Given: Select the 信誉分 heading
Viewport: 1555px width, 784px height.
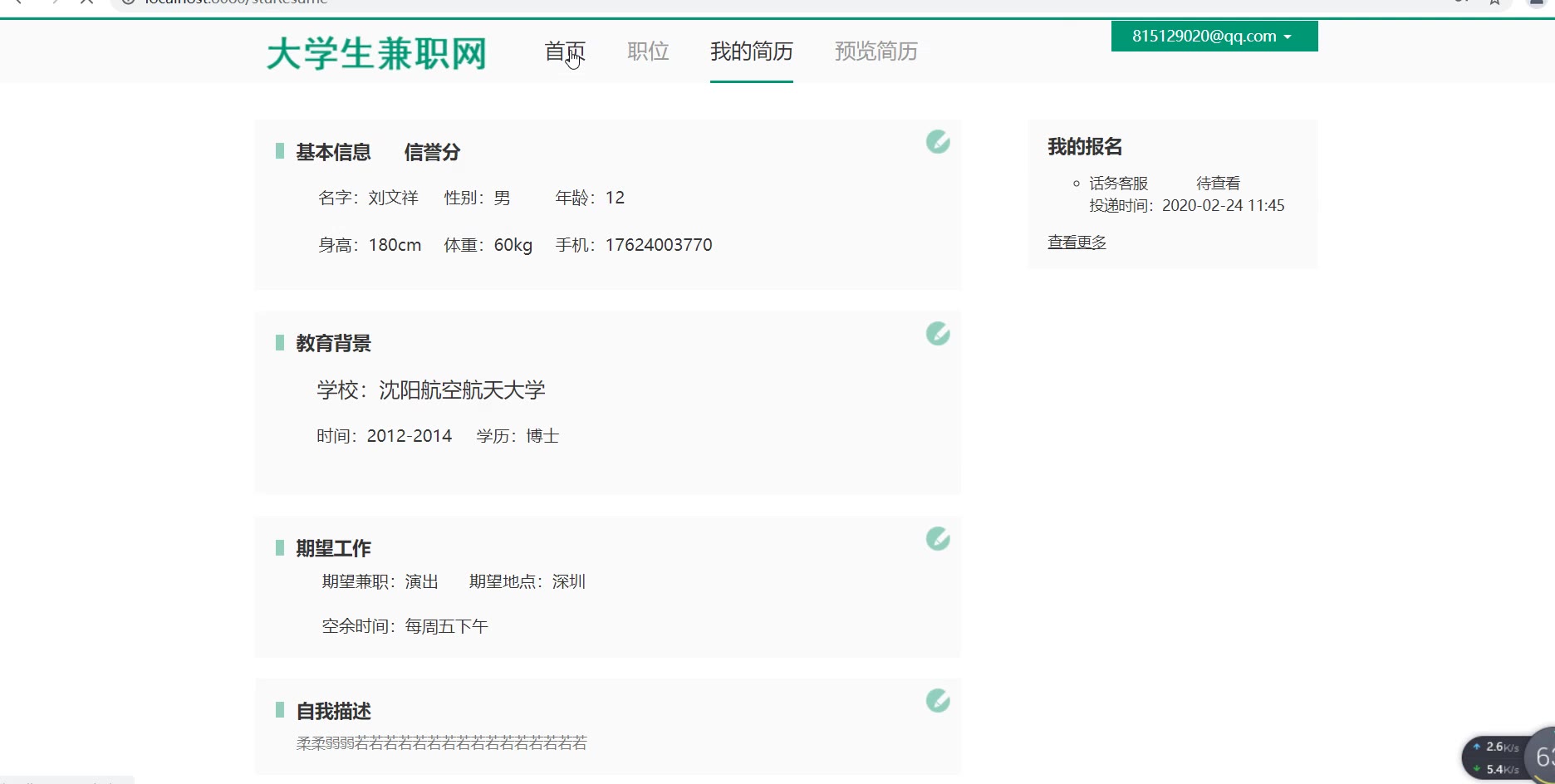Looking at the screenshot, I should 432,153.
